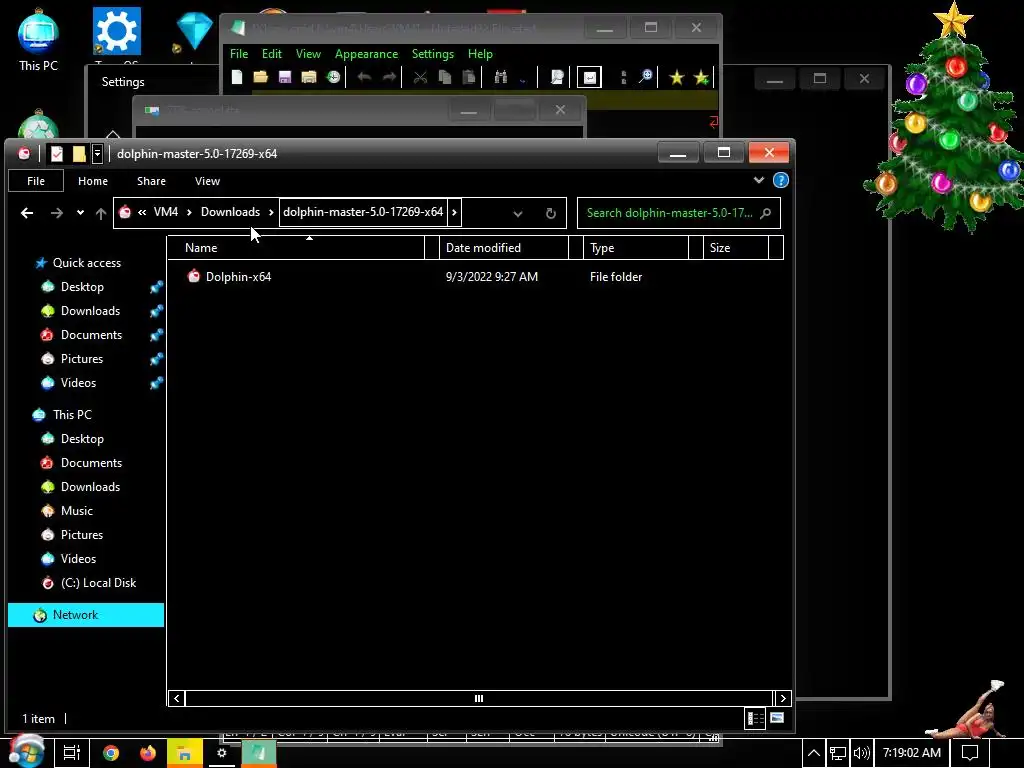Click New file icon in Notepad toolbar

pos(237,77)
